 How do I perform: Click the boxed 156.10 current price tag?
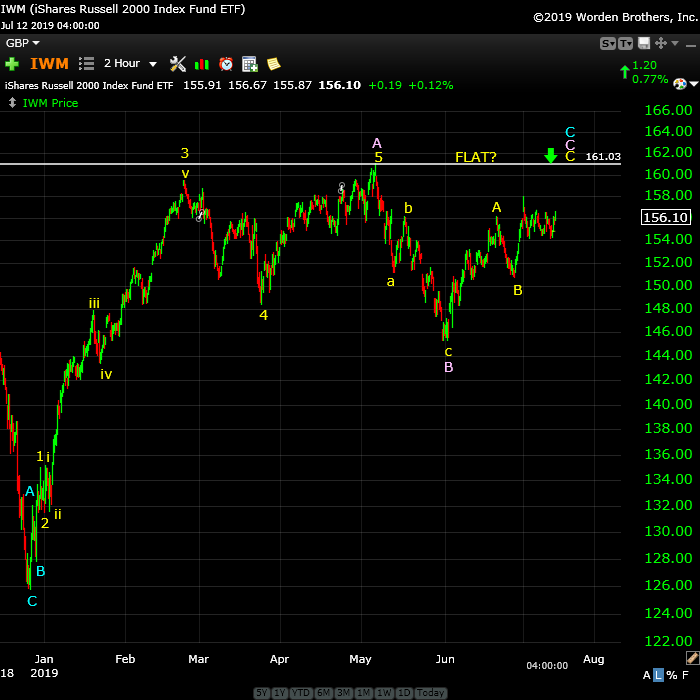point(666,217)
